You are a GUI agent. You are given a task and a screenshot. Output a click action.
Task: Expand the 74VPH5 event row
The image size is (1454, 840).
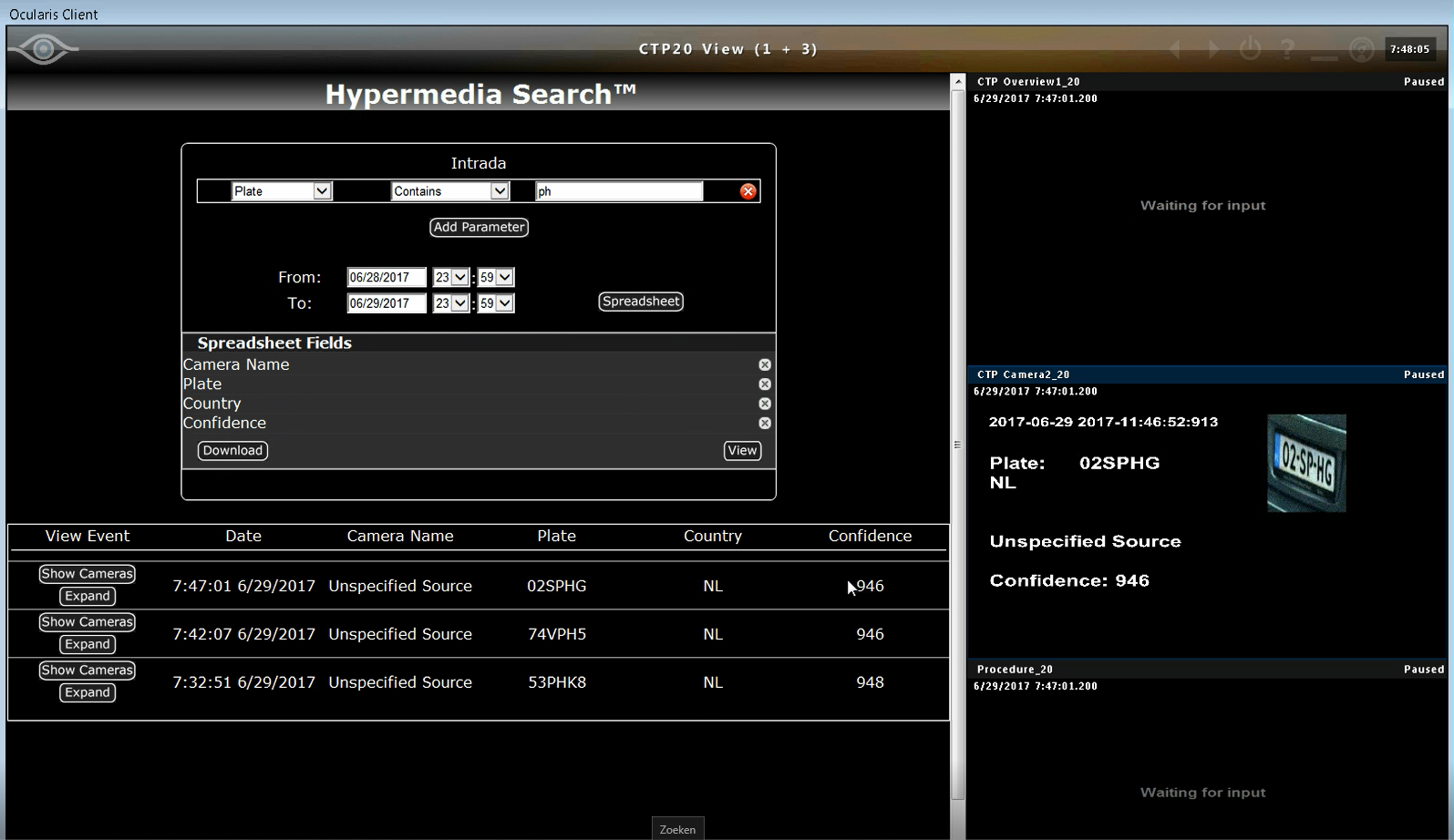click(x=87, y=644)
